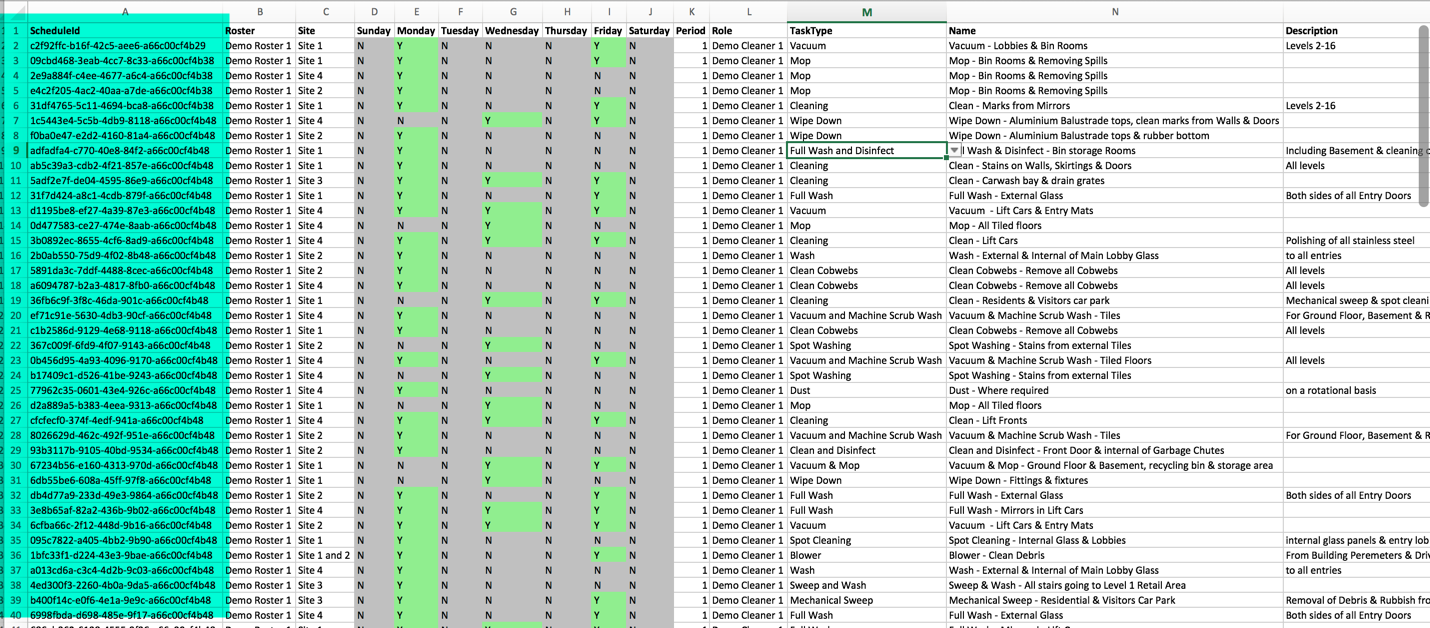Select the 'Sweep and Wash' TaskType cell

coord(866,586)
